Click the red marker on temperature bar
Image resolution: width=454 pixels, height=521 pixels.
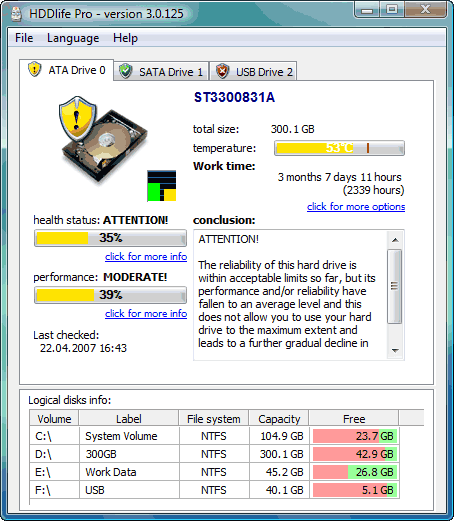368,148
